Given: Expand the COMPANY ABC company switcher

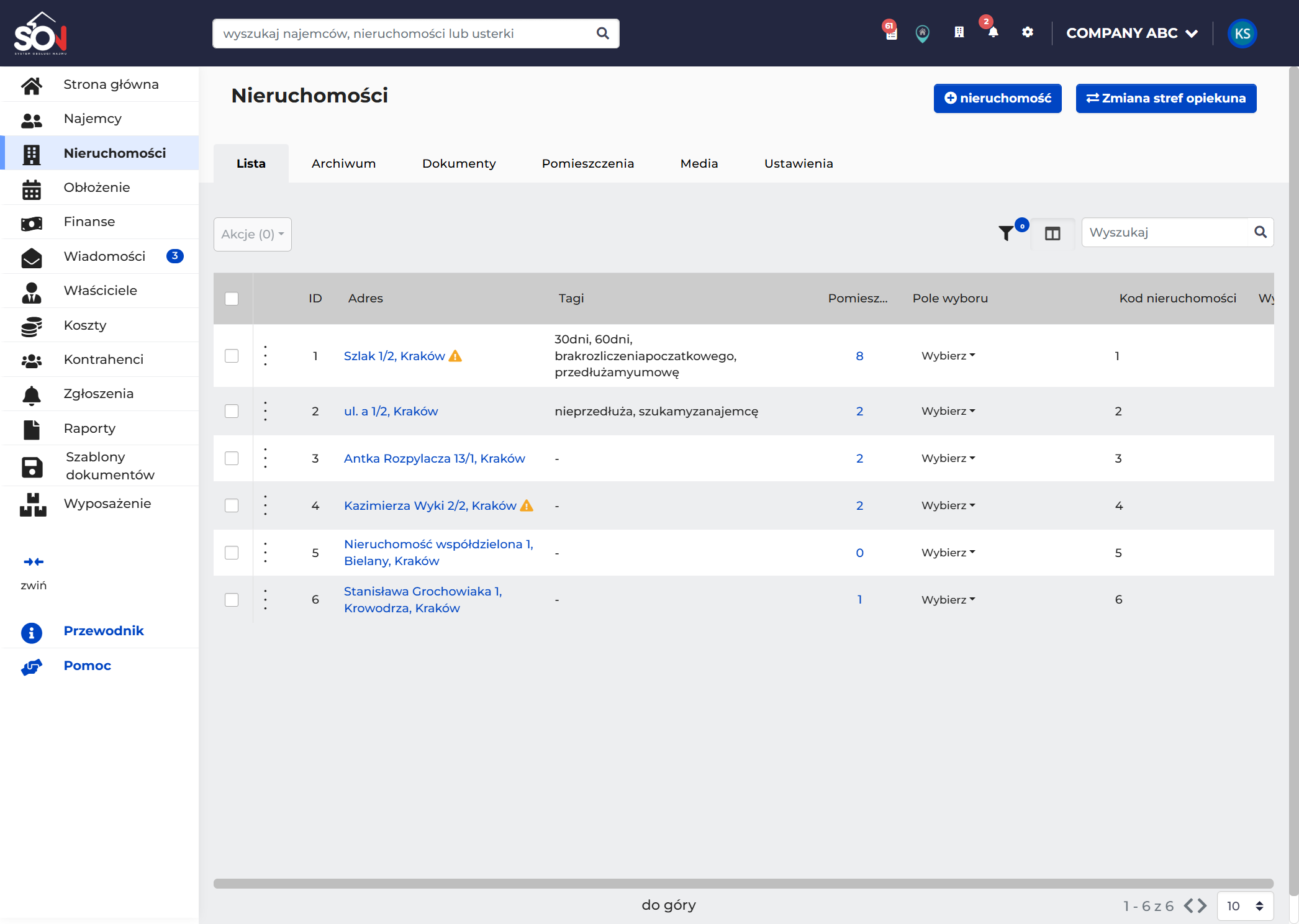Looking at the screenshot, I should (1132, 34).
